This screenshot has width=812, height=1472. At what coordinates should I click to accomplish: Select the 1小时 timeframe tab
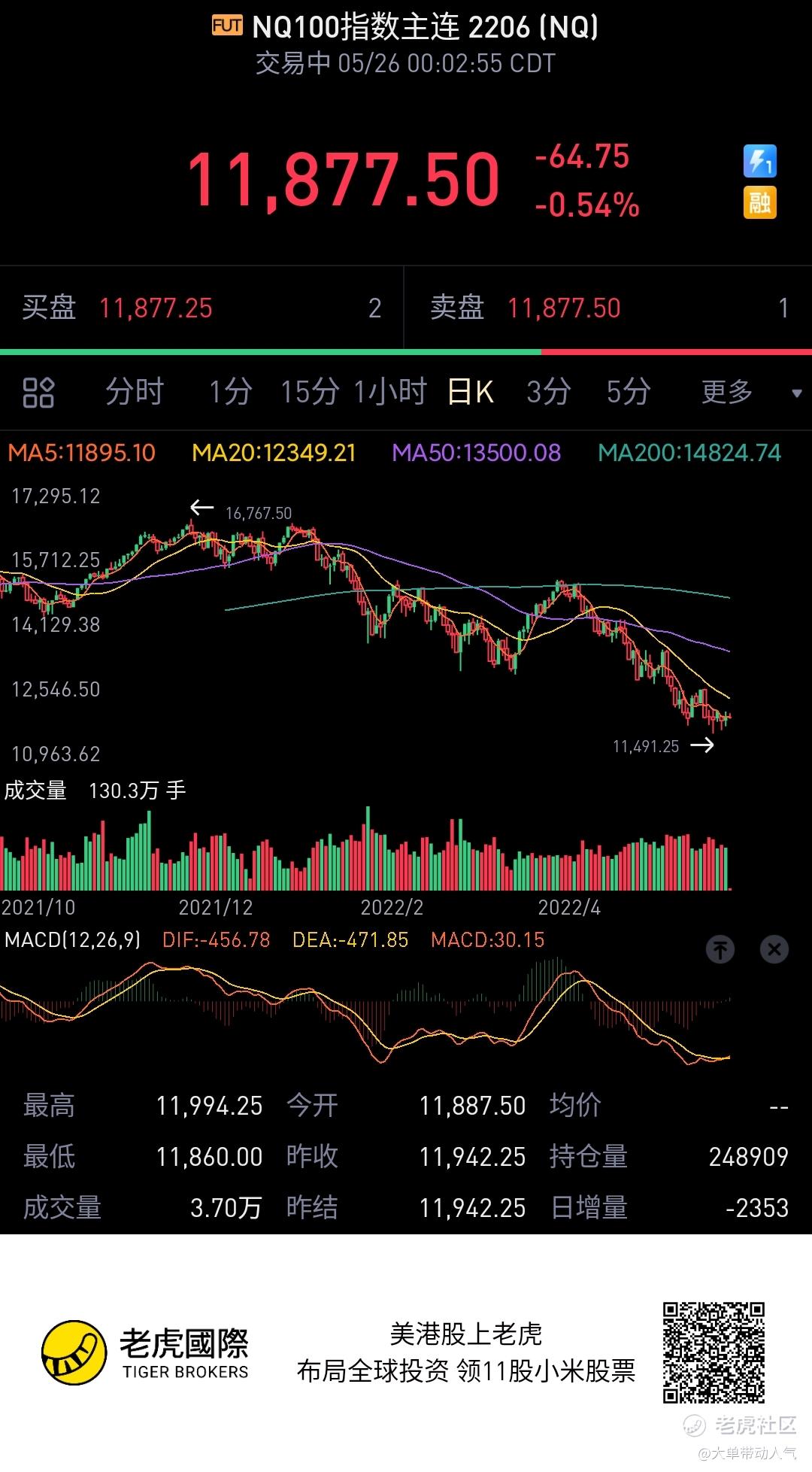pos(390,392)
